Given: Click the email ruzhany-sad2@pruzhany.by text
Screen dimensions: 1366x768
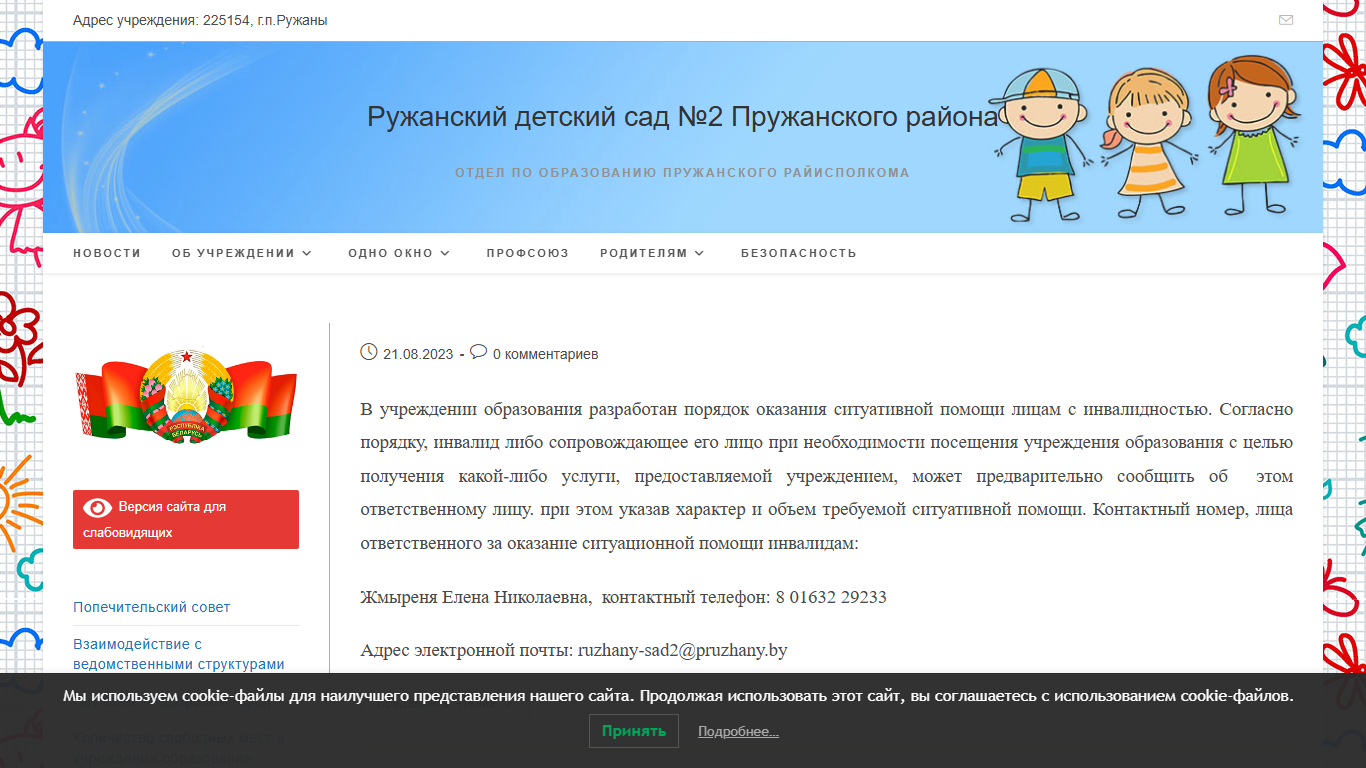Looking at the screenshot, I should pyautogui.click(x=683, y=650).
